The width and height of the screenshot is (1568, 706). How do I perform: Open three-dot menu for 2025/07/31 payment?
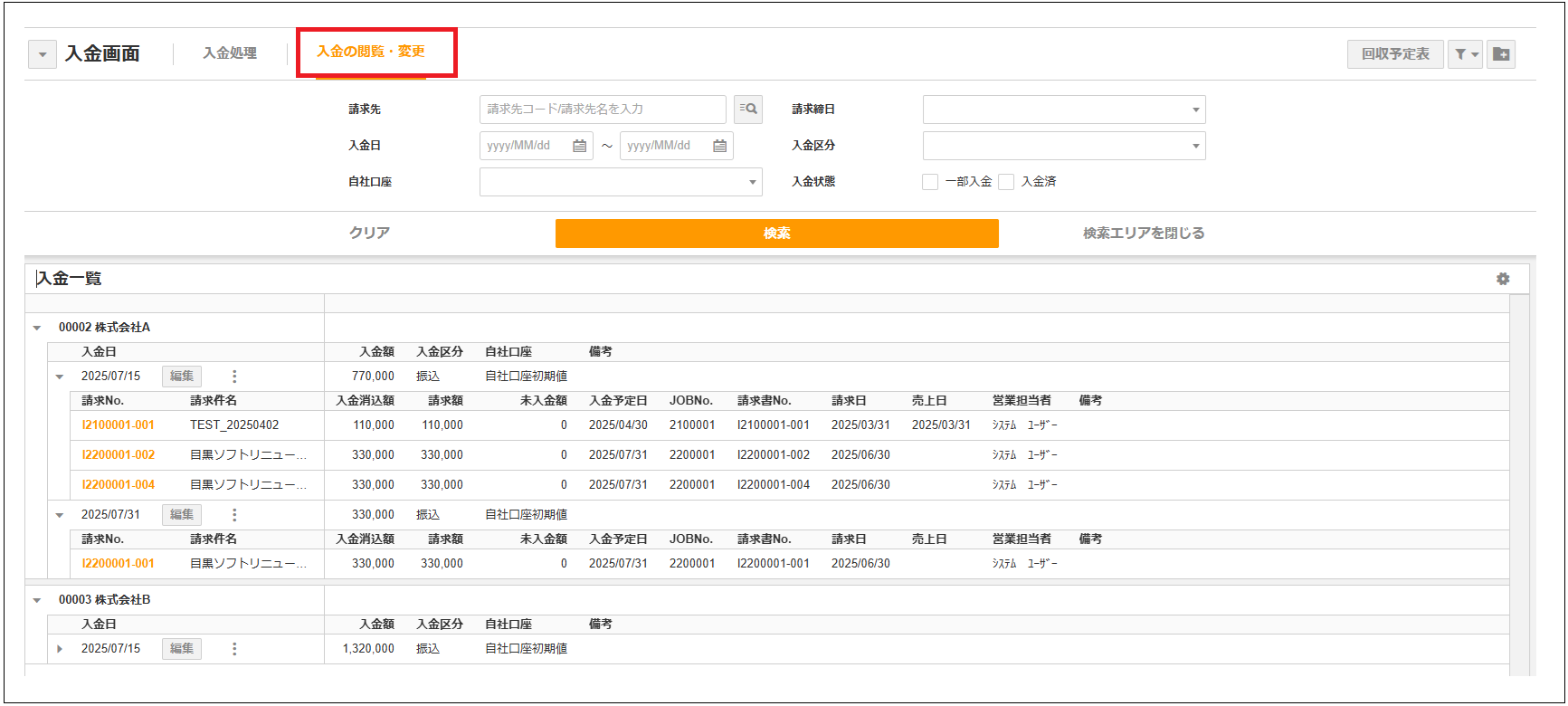(234, 515)
